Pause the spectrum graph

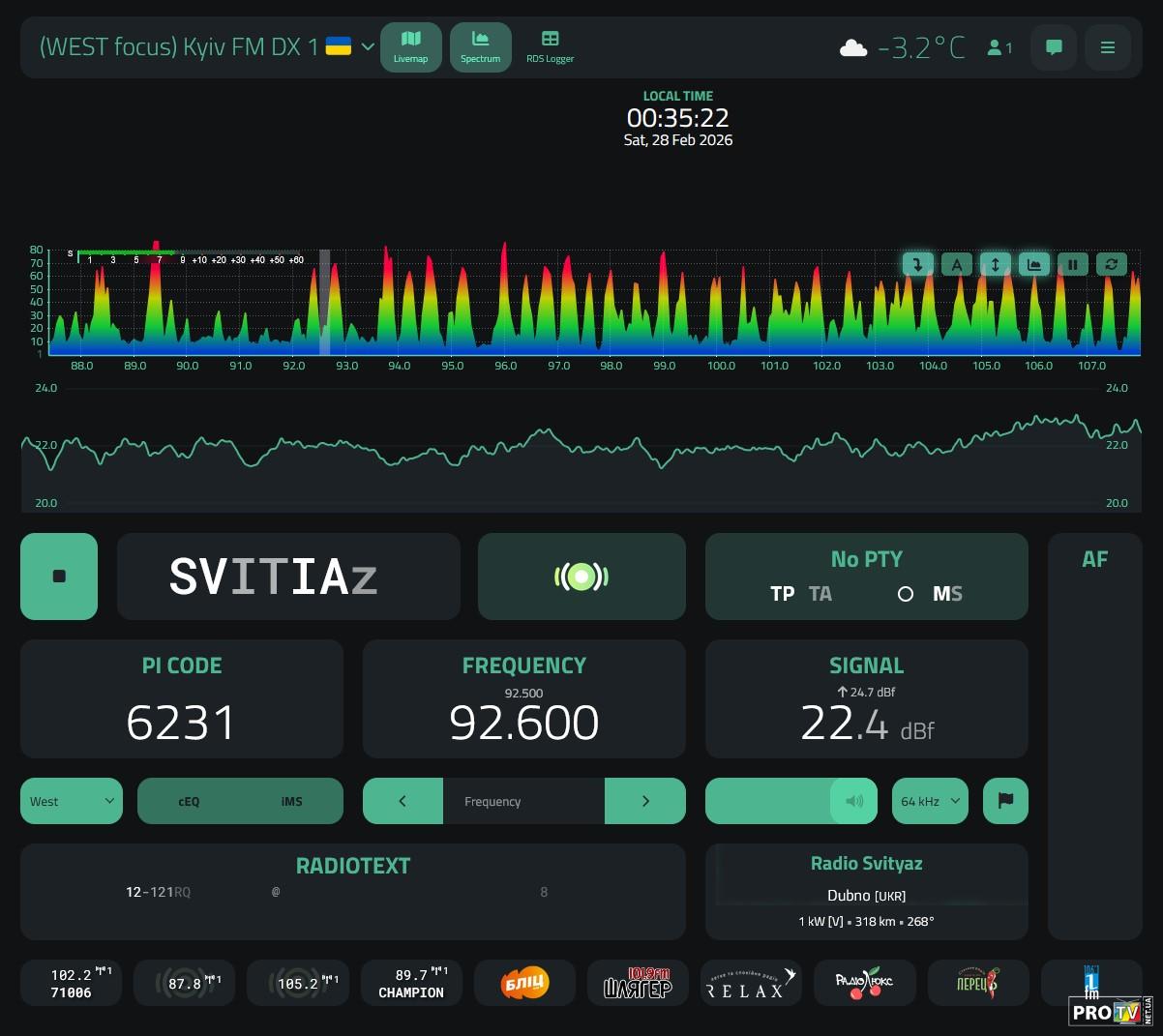[x=1072, y=264]
